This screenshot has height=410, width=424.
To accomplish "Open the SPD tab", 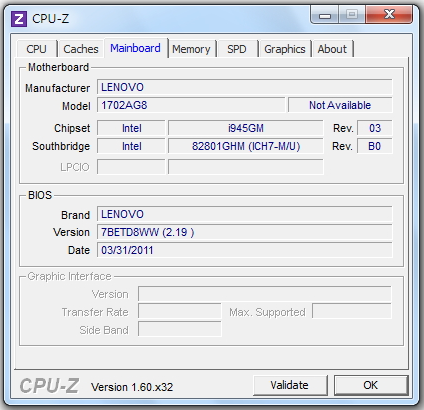I will click(x=237, y=49).
